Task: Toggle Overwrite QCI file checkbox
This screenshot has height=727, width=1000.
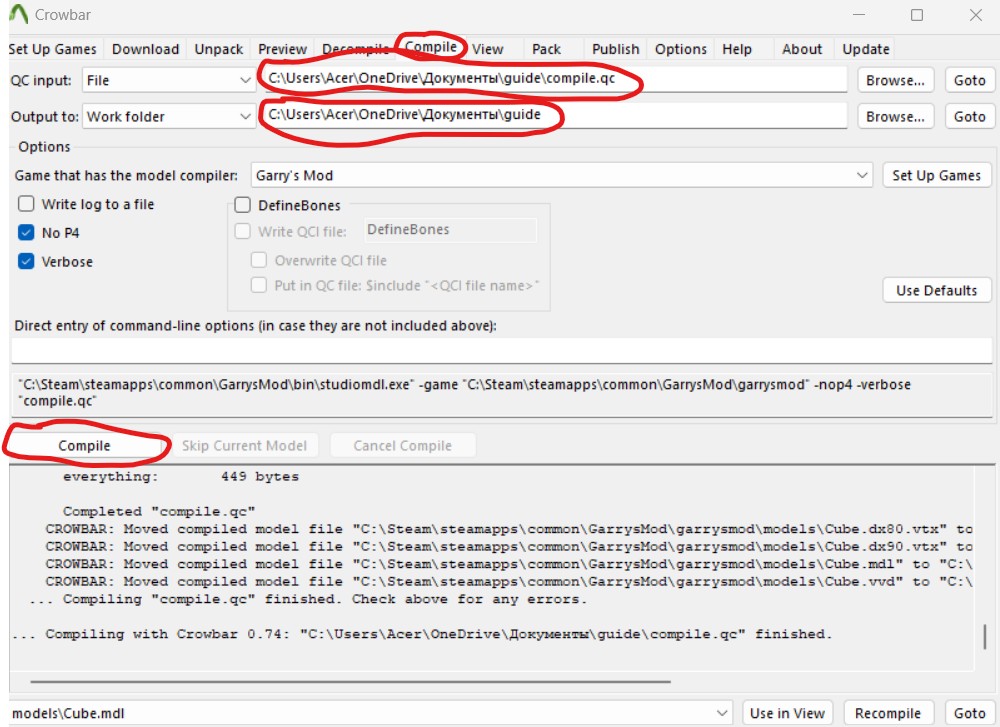Action: [258, 260]
